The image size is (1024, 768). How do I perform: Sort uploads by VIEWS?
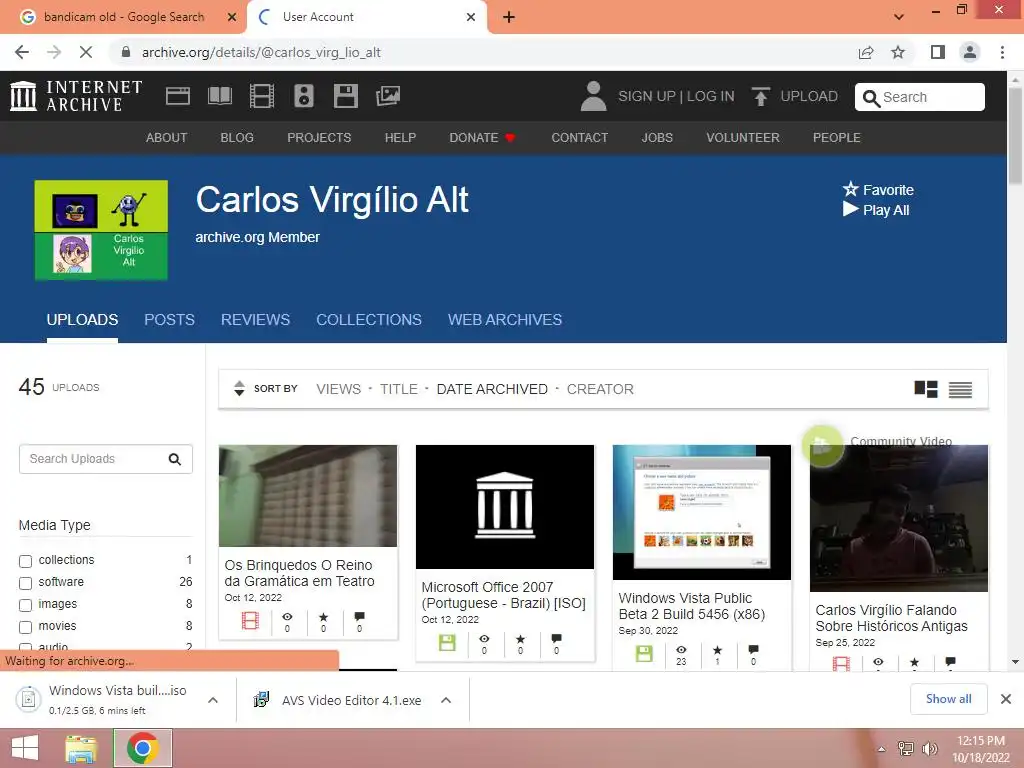[338, 389]
